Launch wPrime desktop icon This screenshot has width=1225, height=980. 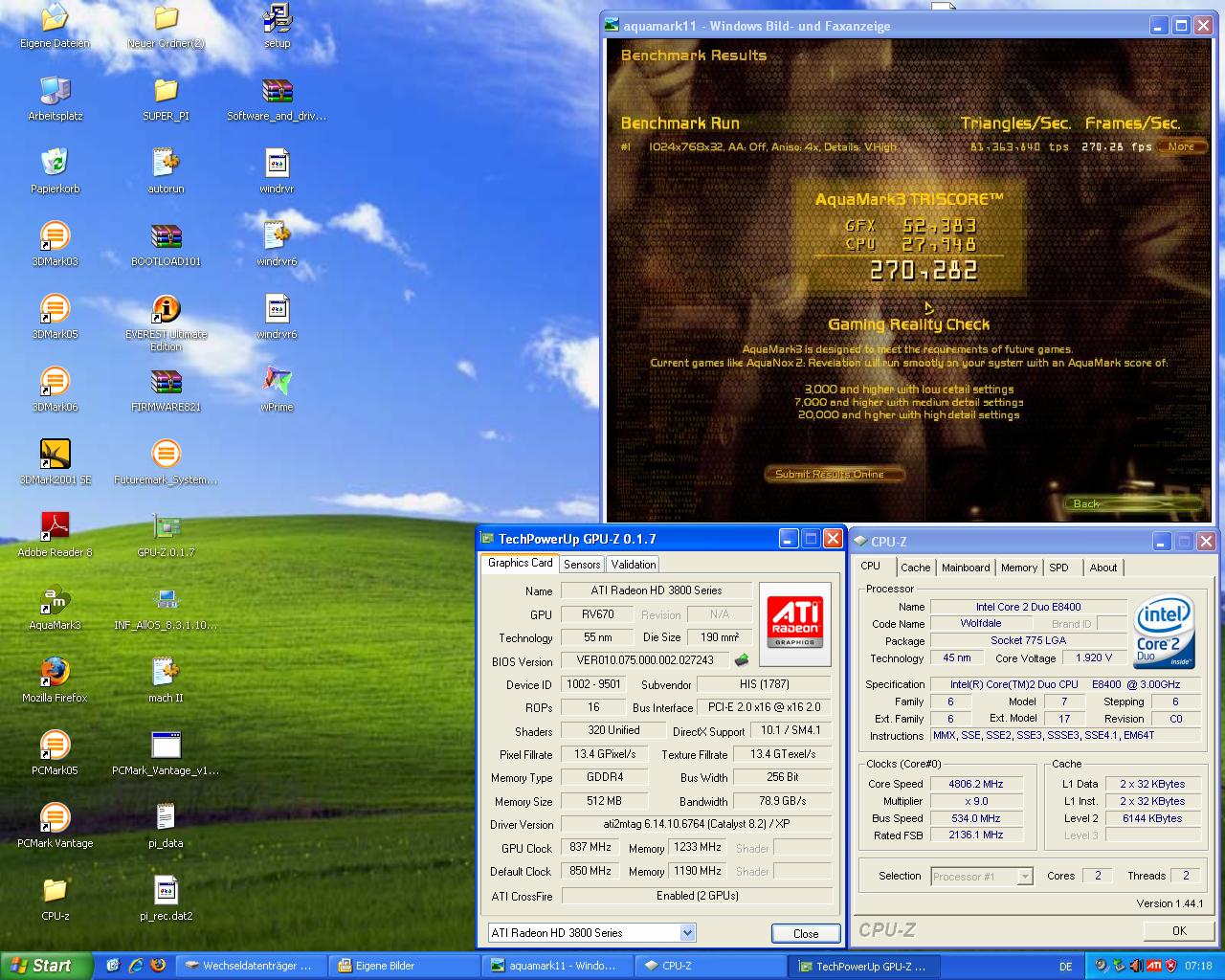coord(277,381)
